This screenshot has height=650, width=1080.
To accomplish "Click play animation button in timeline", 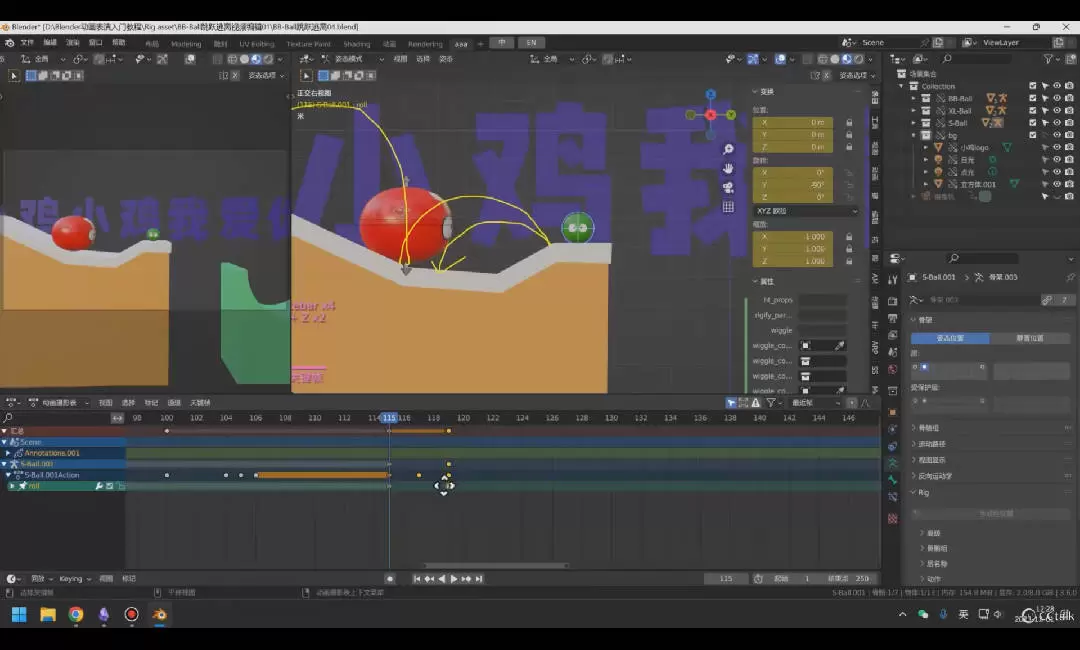I will (454, 579).
